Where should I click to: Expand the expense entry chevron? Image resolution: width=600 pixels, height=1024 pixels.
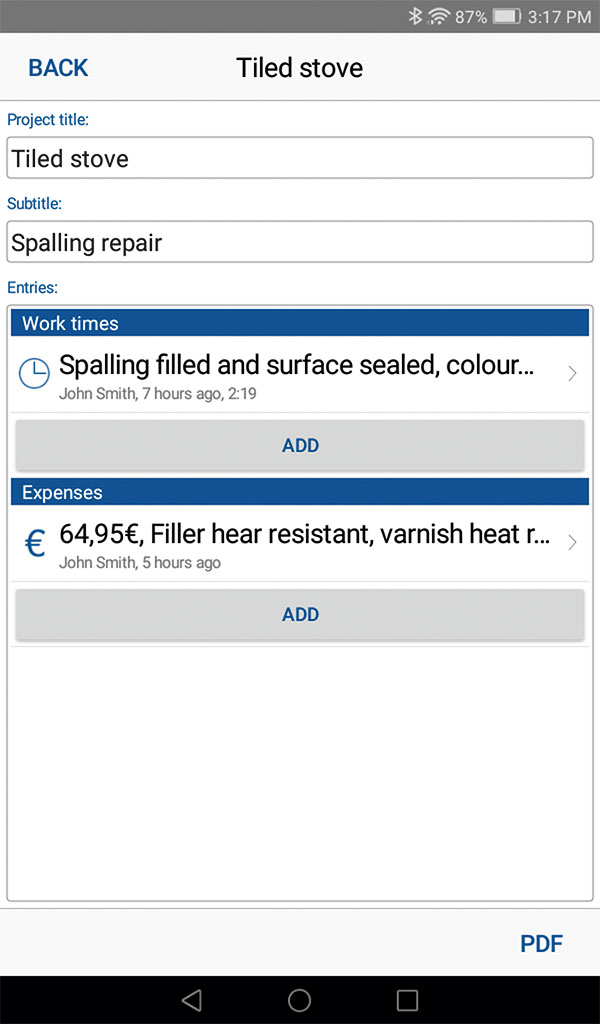[x=572, y=543]
